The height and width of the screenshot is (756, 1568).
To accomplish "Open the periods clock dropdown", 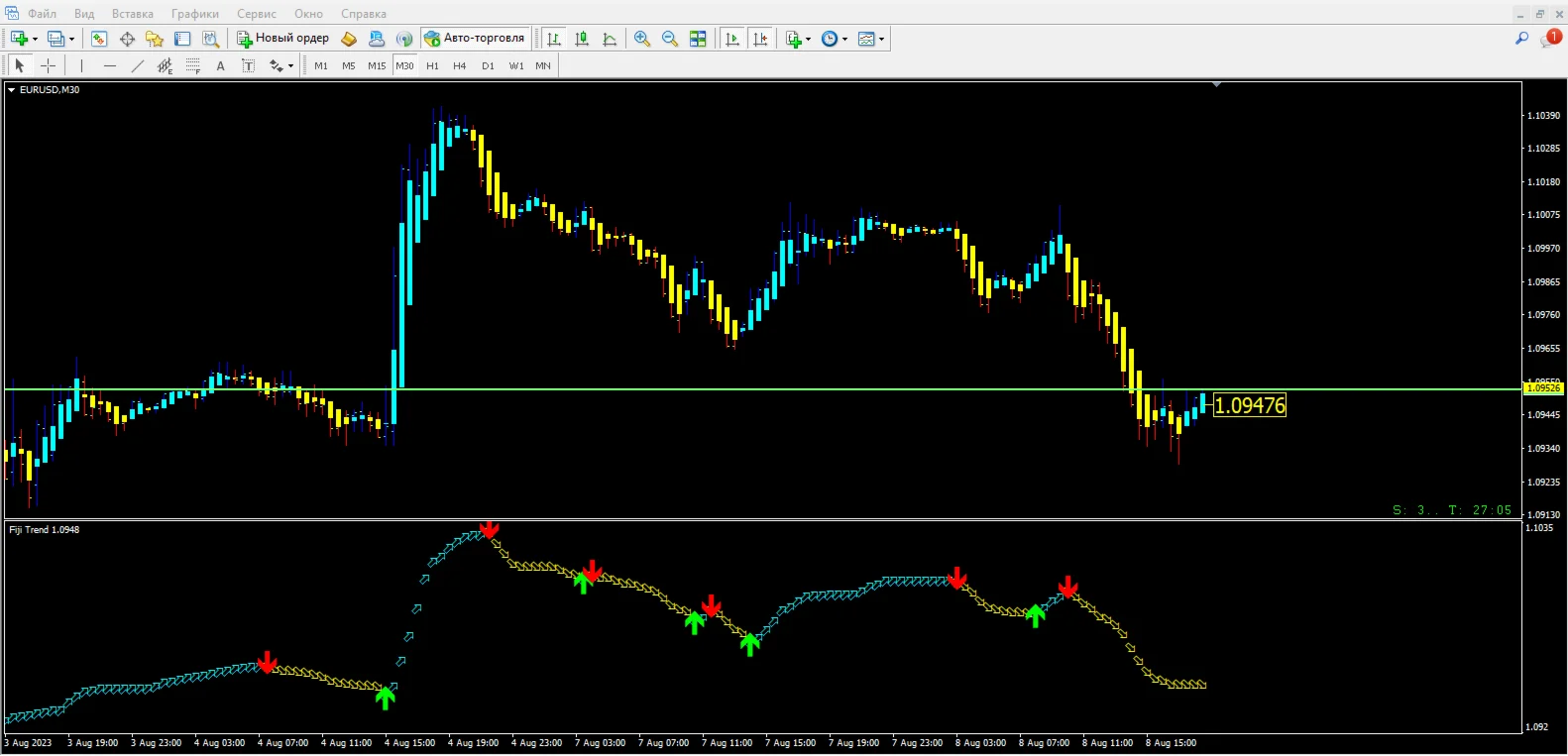I will point(844,40).
